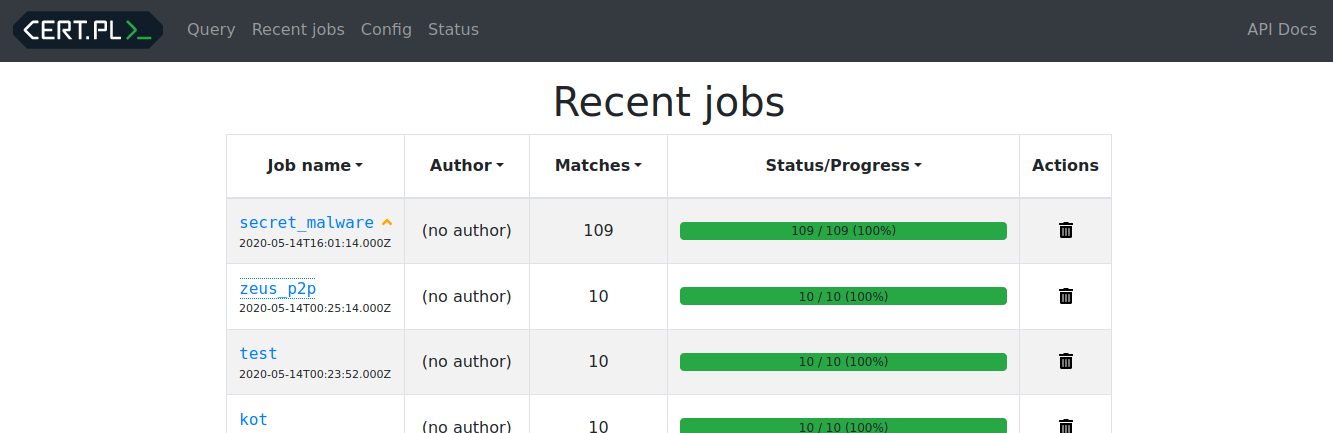Click the test job matches count

tap(598, 362)
